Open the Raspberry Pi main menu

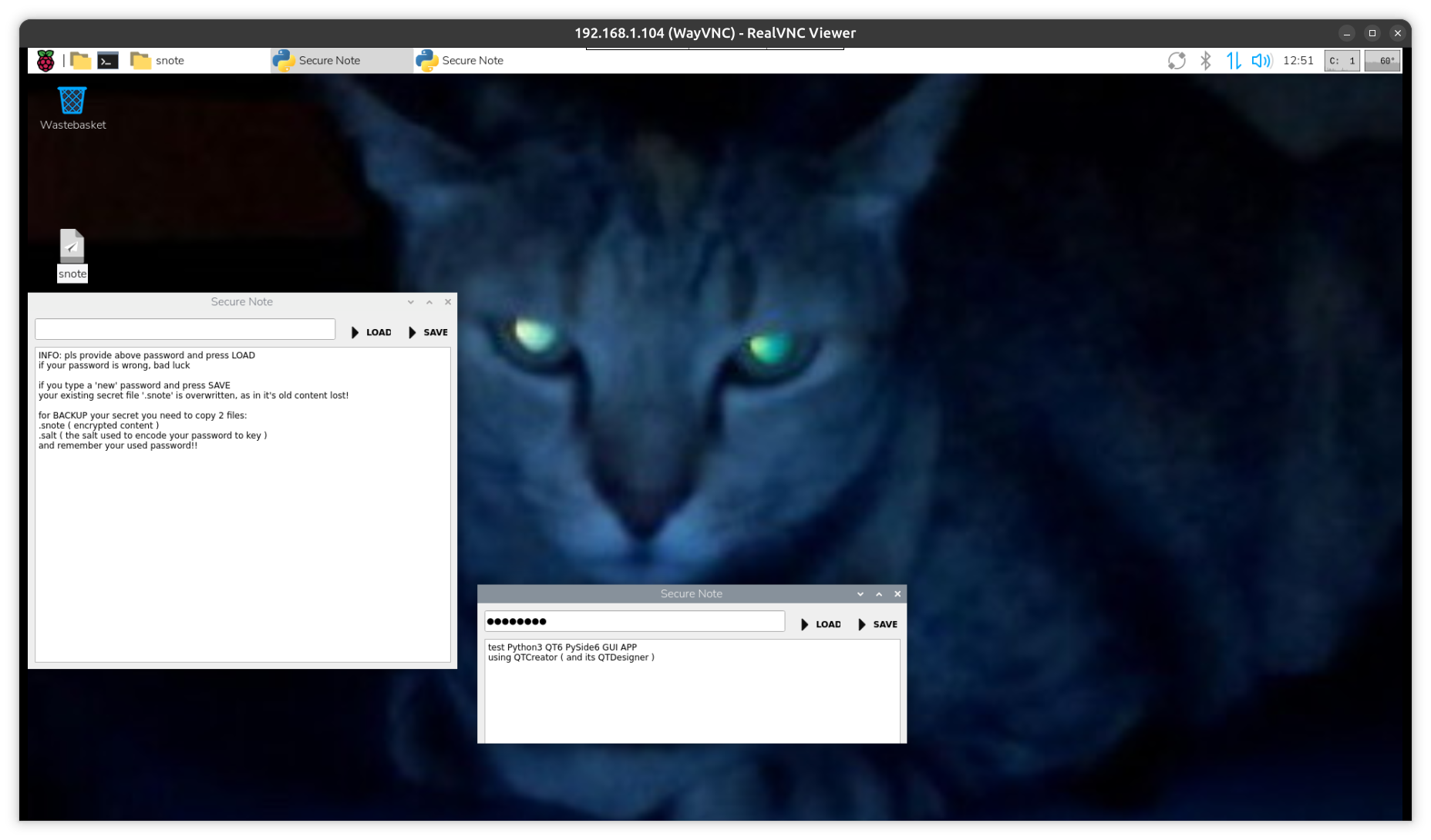tap(45, 61)
